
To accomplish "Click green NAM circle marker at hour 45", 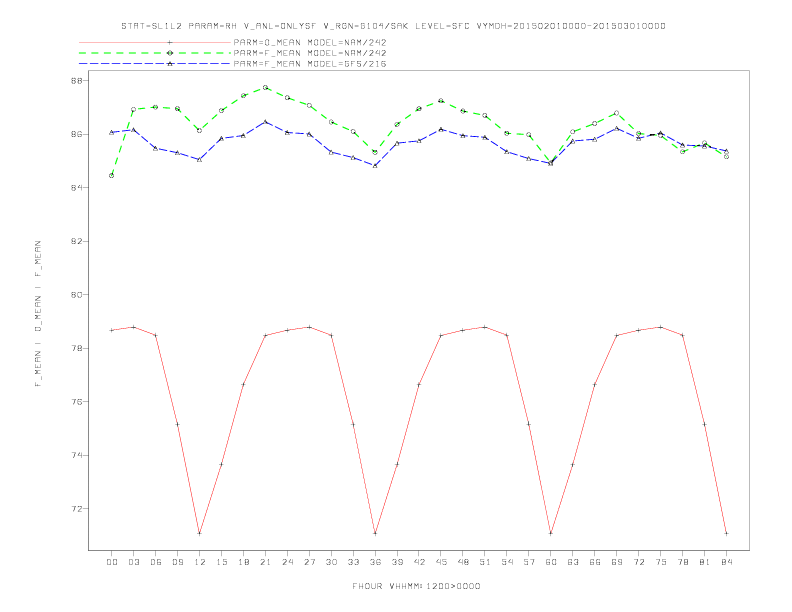I will (x=441, y=100).
